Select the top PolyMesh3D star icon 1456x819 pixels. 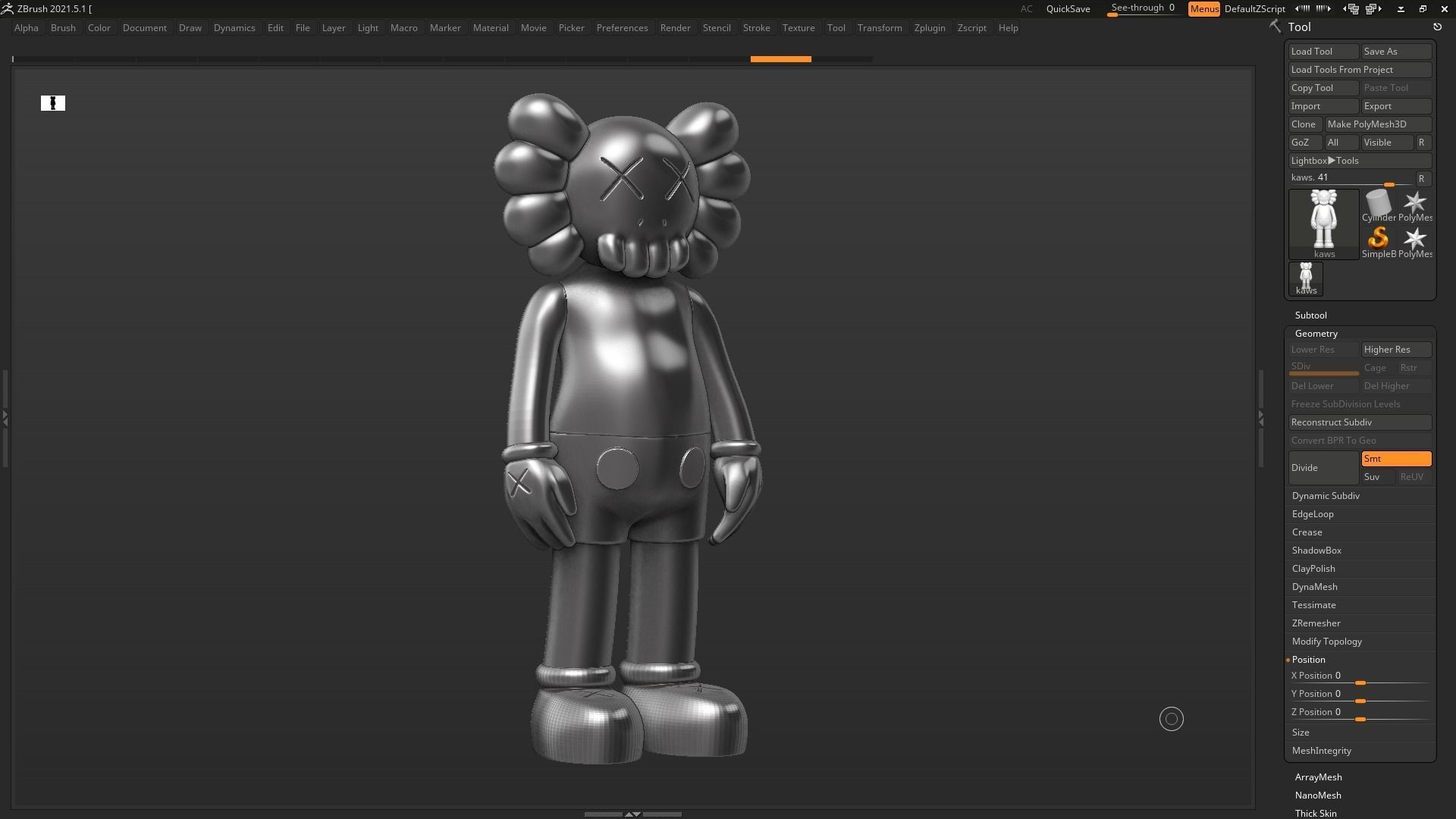(x=1415, y=206)
